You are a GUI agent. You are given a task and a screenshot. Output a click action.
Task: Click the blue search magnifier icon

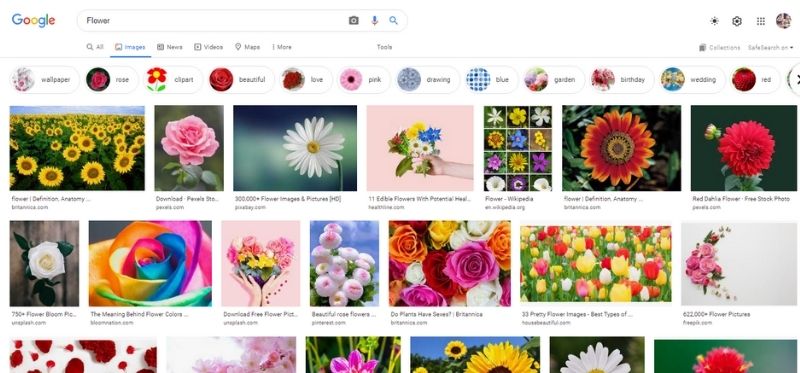click(x=393, y=20)
